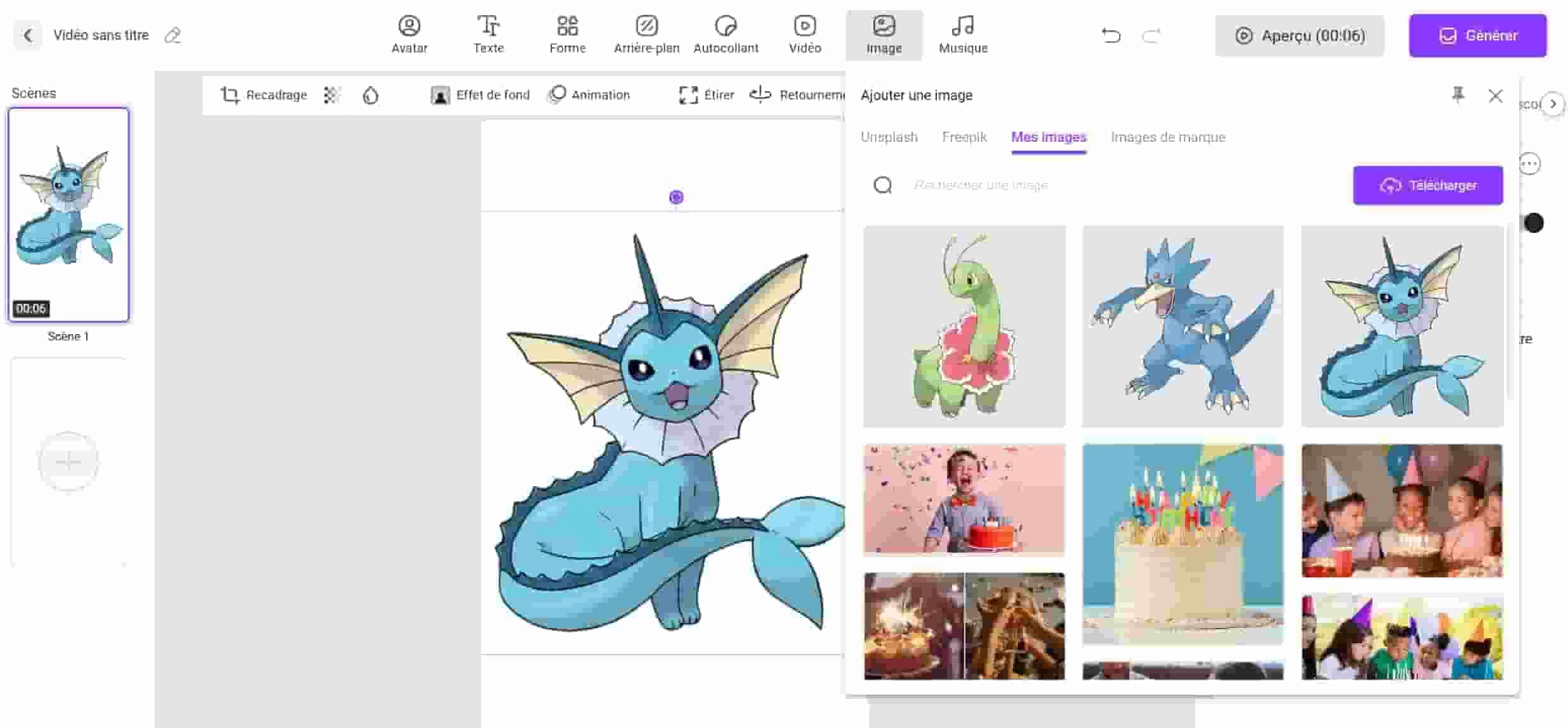The width and height of the screenshot is (1568, 728).
Task: Open the Texte tool
Action: [x=488, y=35]
